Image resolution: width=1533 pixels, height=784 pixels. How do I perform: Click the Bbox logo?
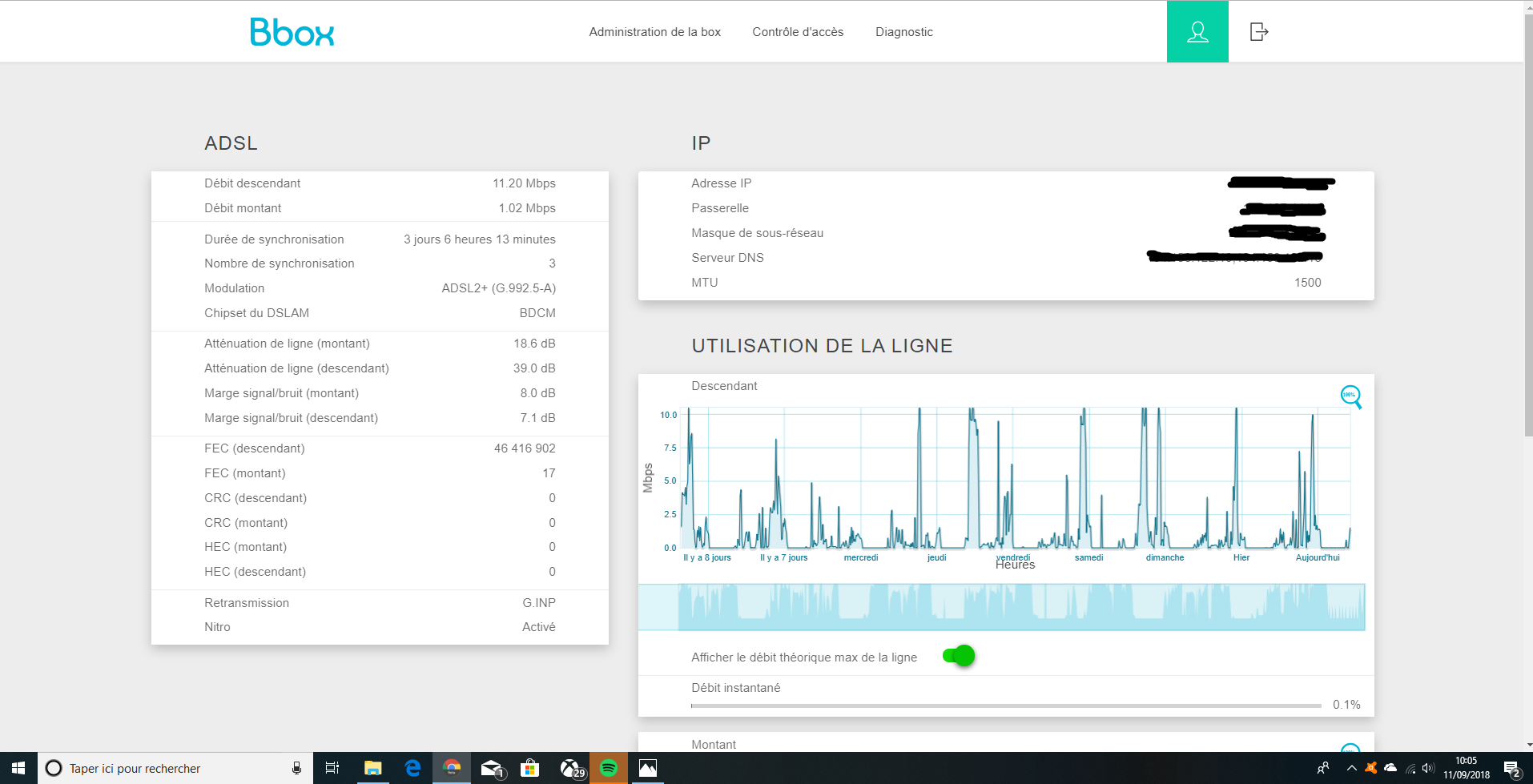click(292, 32)
